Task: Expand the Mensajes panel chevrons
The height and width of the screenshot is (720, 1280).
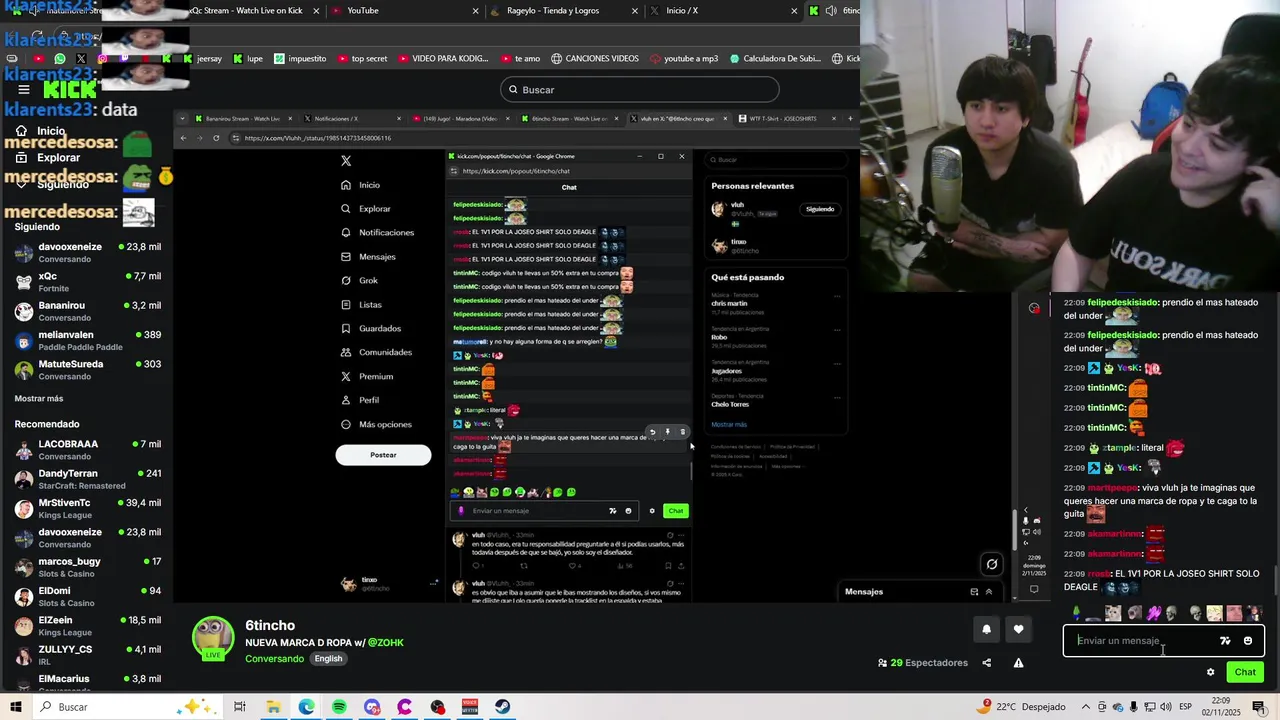Action: coord(989,592)
